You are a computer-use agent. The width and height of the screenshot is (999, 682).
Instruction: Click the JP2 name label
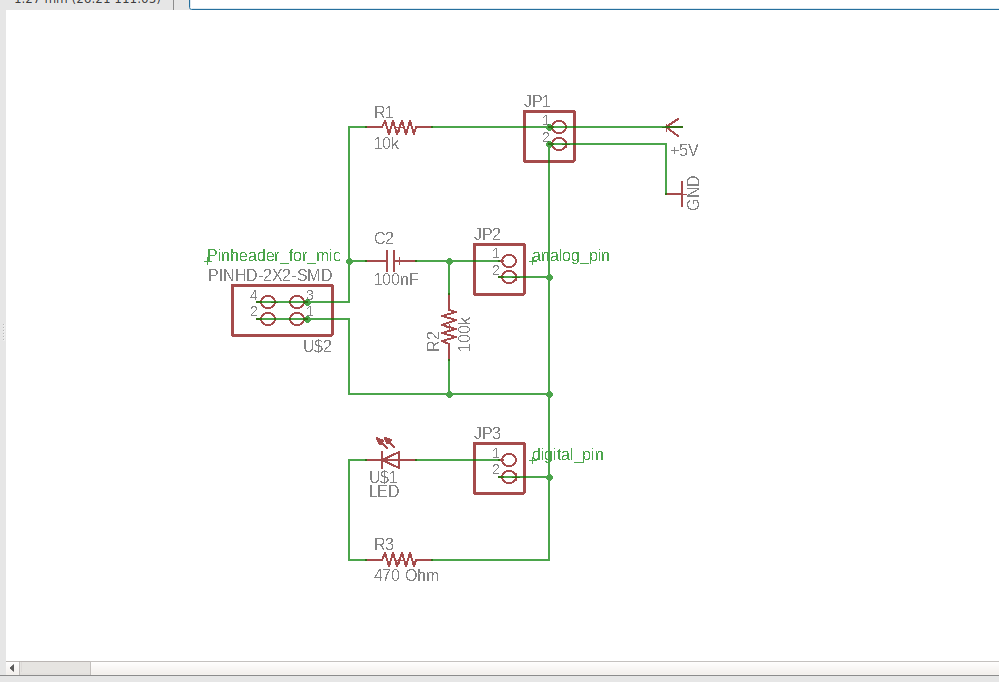coord(487,234)
